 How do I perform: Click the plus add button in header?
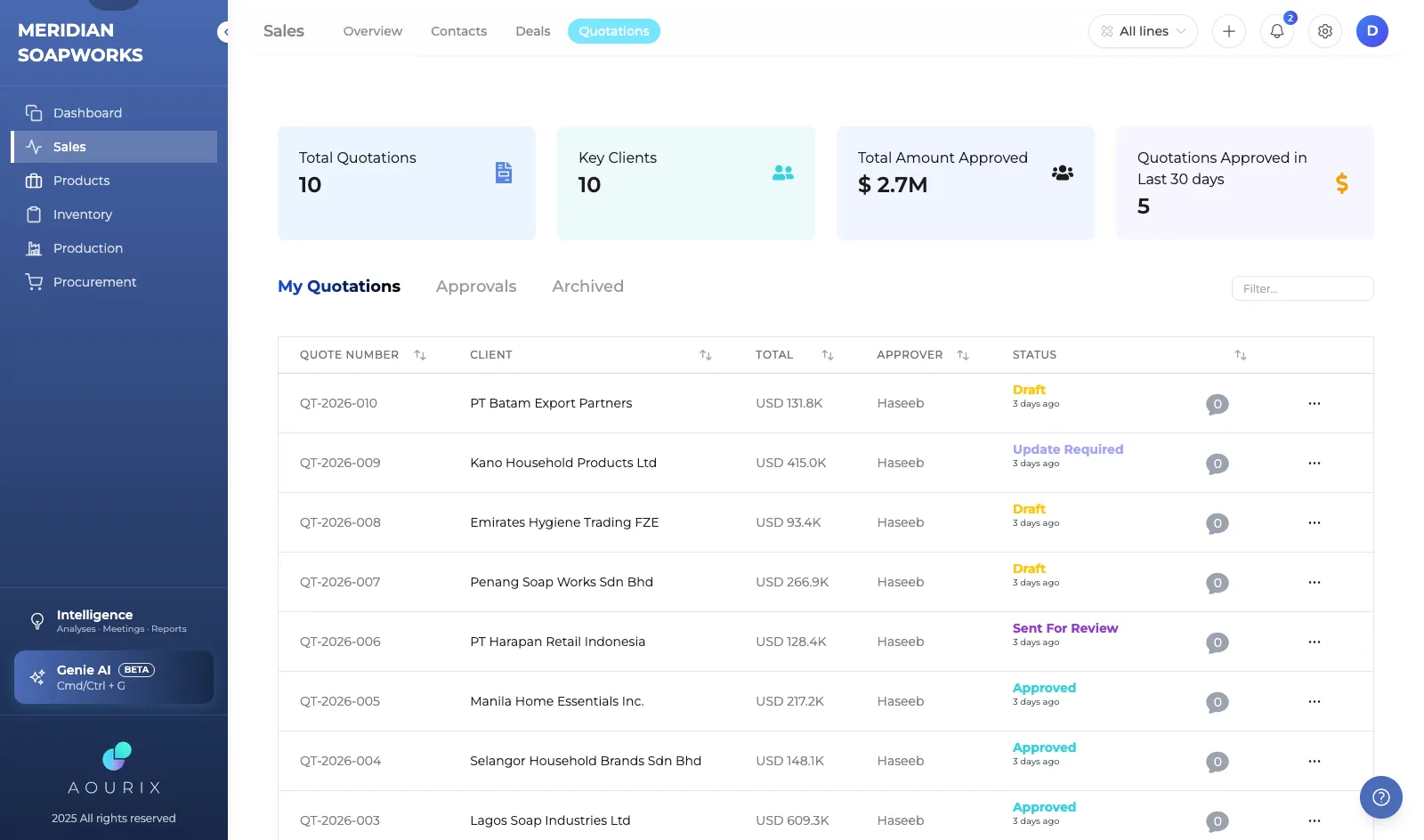tap(1229, 31)
